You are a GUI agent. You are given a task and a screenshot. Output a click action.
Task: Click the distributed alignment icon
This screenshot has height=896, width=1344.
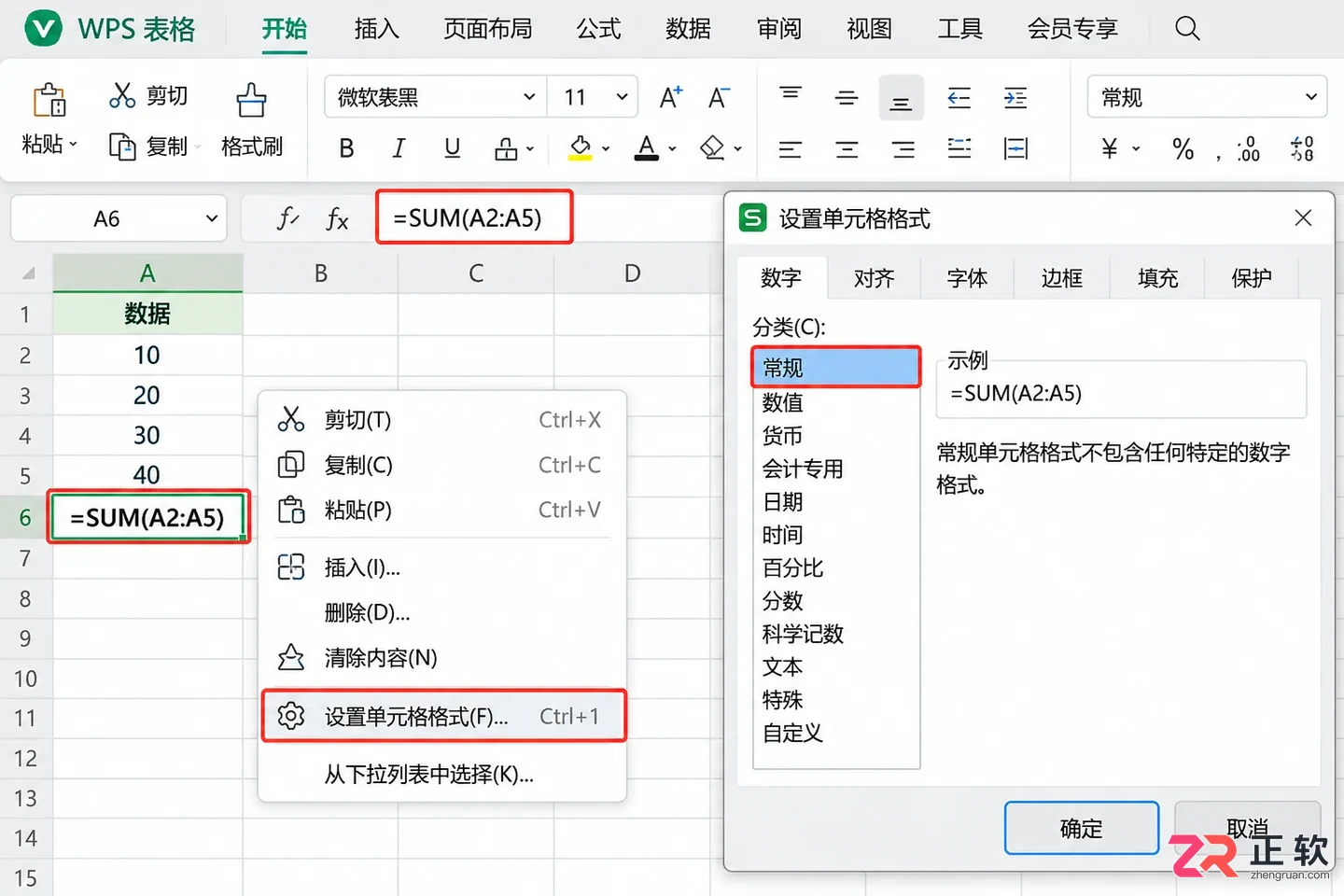click(959, 148)
